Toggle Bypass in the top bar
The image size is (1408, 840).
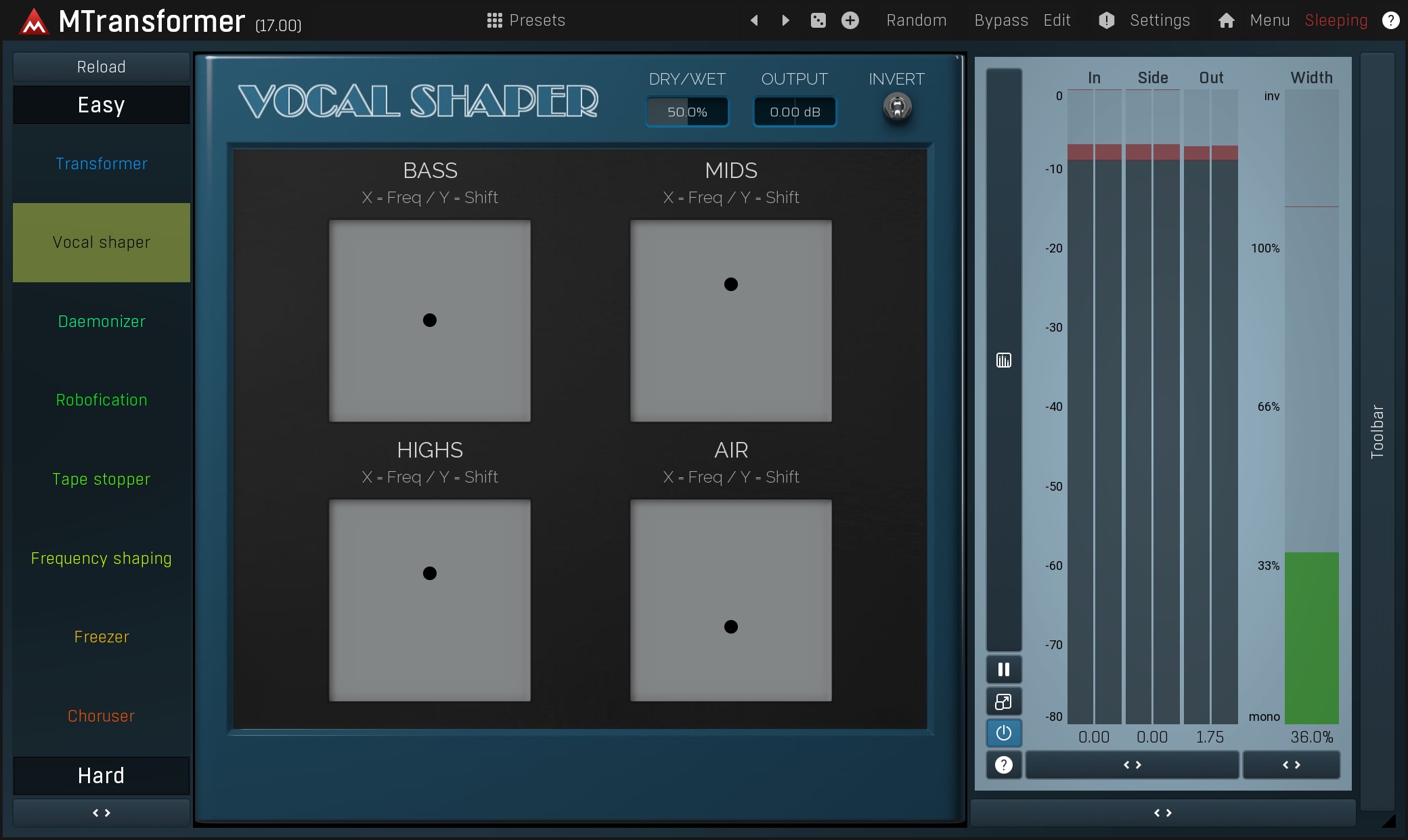(x=1000, y=20)
